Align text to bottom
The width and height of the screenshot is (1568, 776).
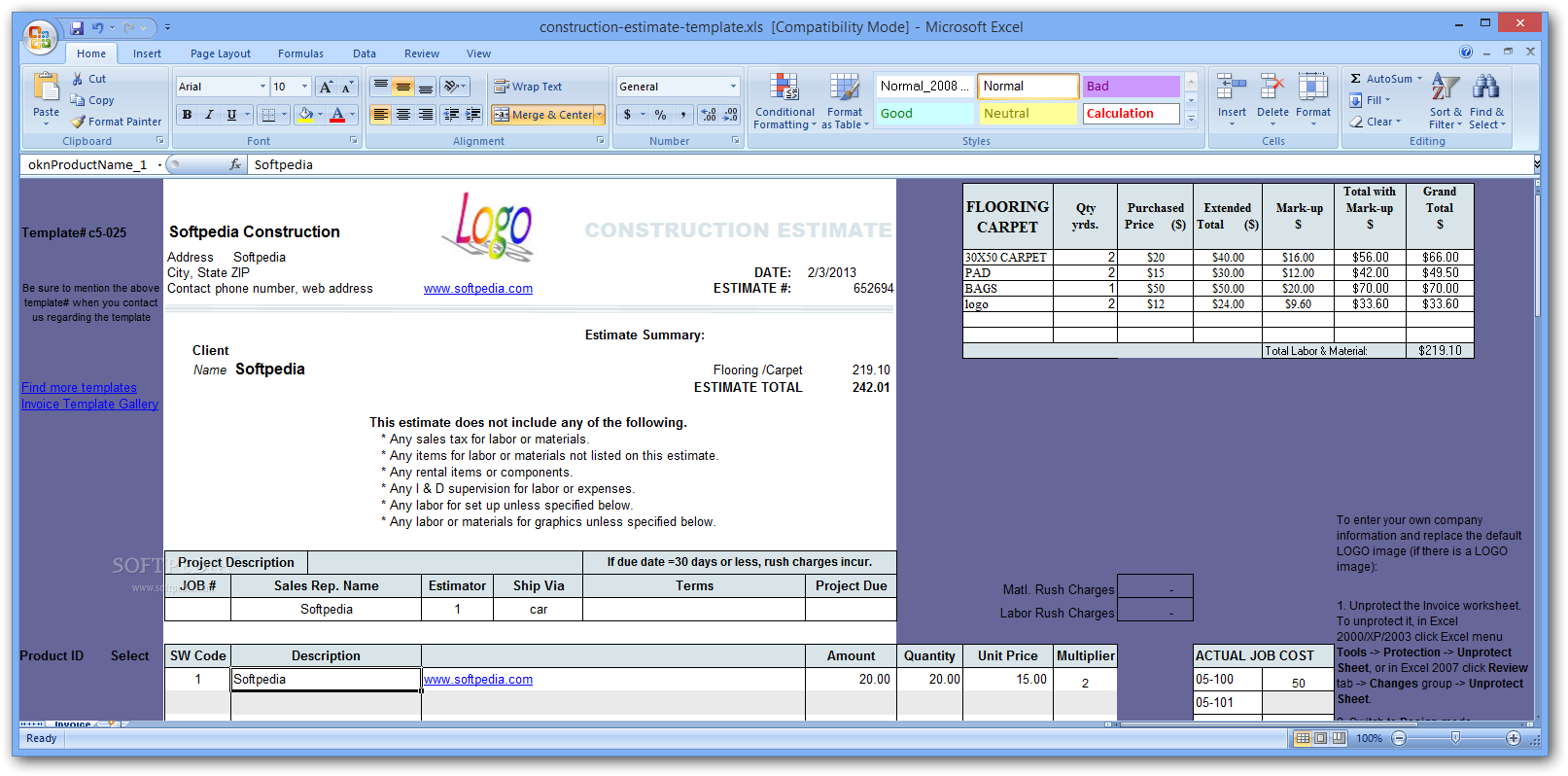coord(426,87)
